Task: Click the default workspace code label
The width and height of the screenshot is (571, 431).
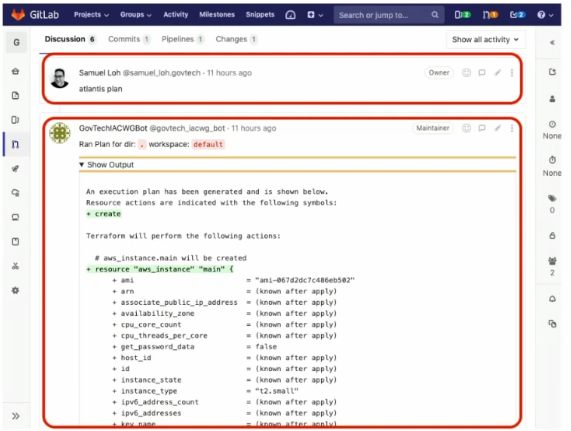Action: 208,145
